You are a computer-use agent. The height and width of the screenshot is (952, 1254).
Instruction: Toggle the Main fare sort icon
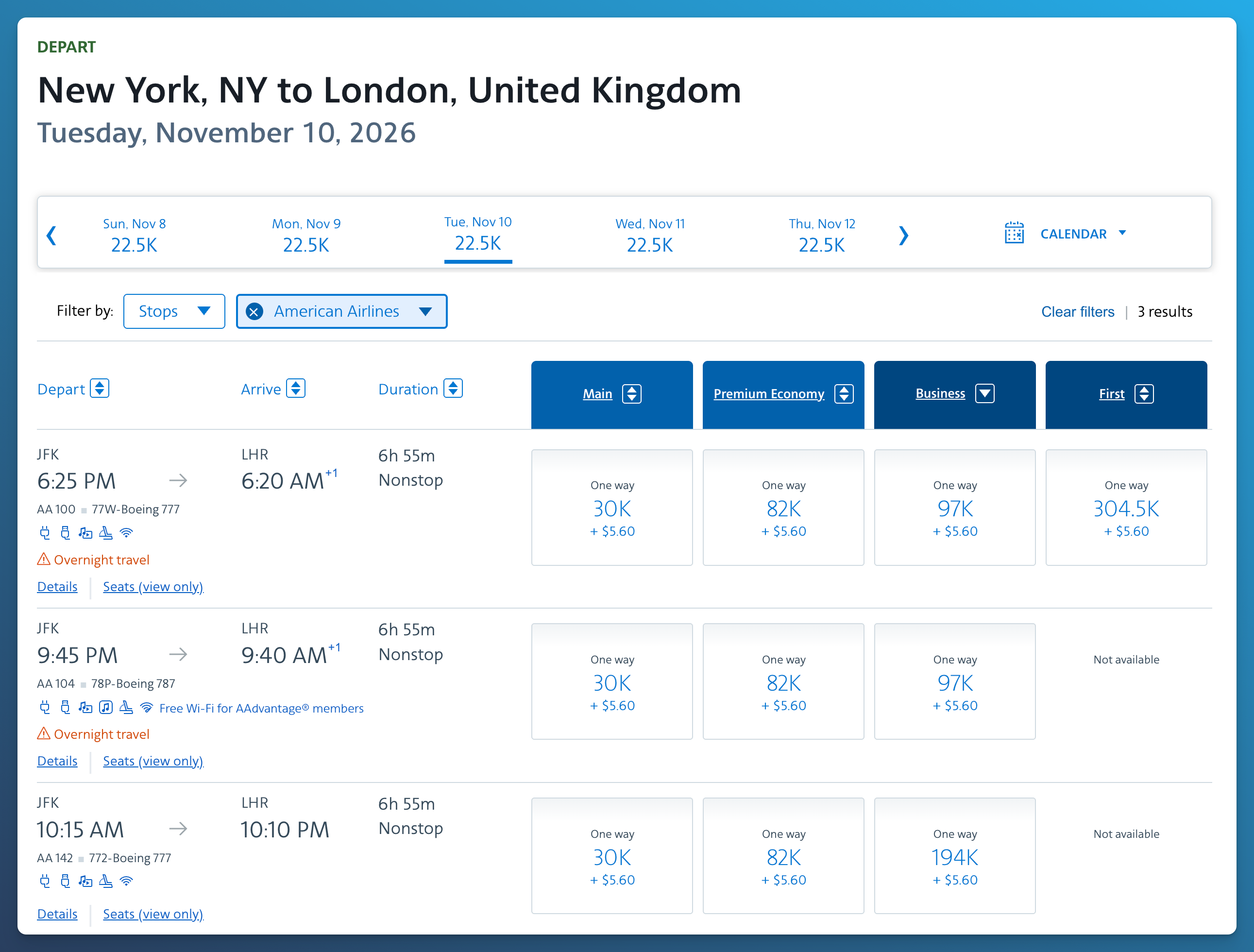coord(631,393)
